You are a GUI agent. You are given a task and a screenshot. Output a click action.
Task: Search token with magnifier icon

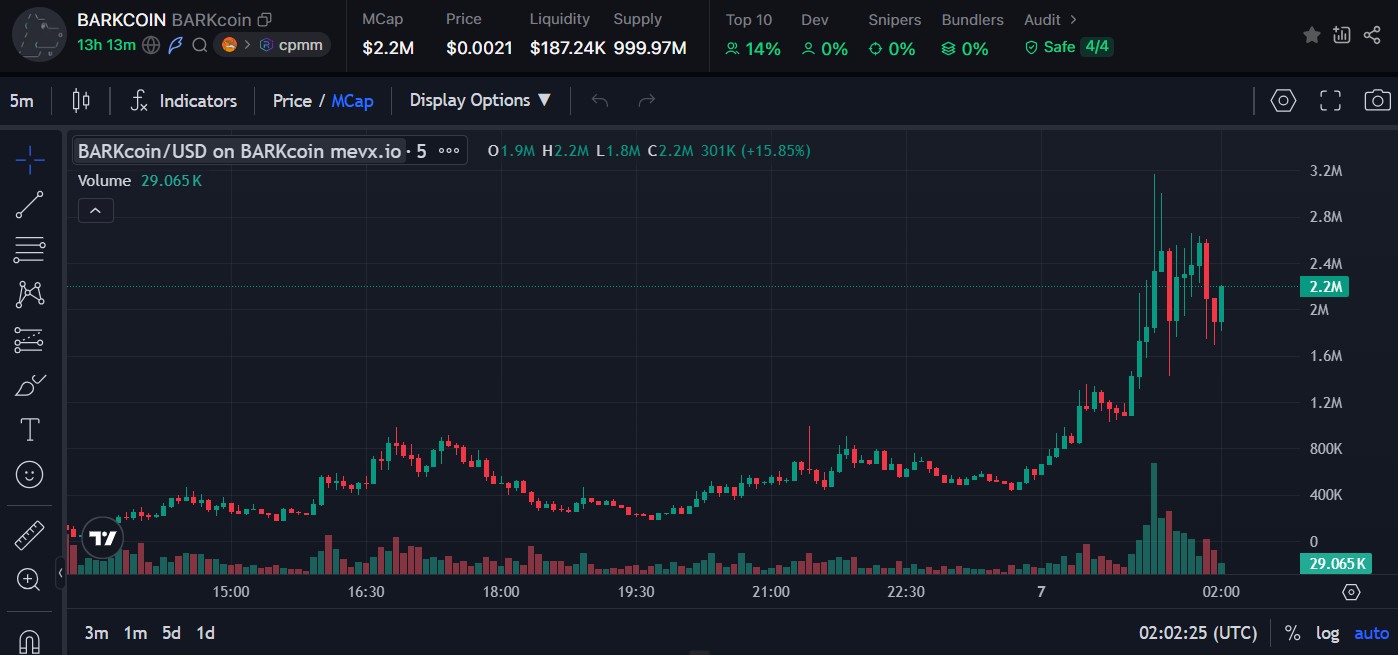pyautogui.click(x=199, y=45)
